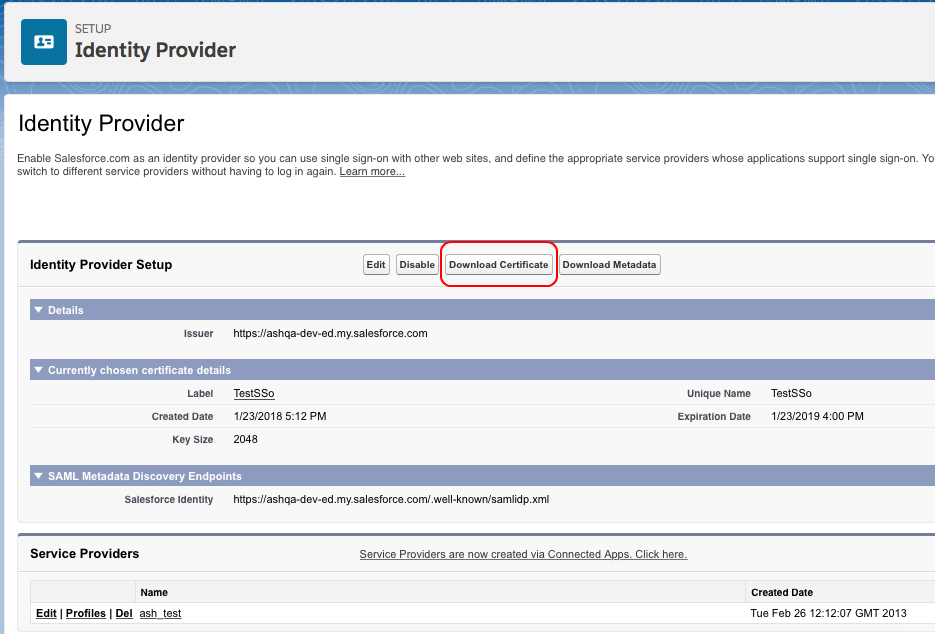This screenshot has height=634, width=935.
Task: Collapse Currently chosen certificate details section
Action: pyautogui.click(x=39, y=370)
